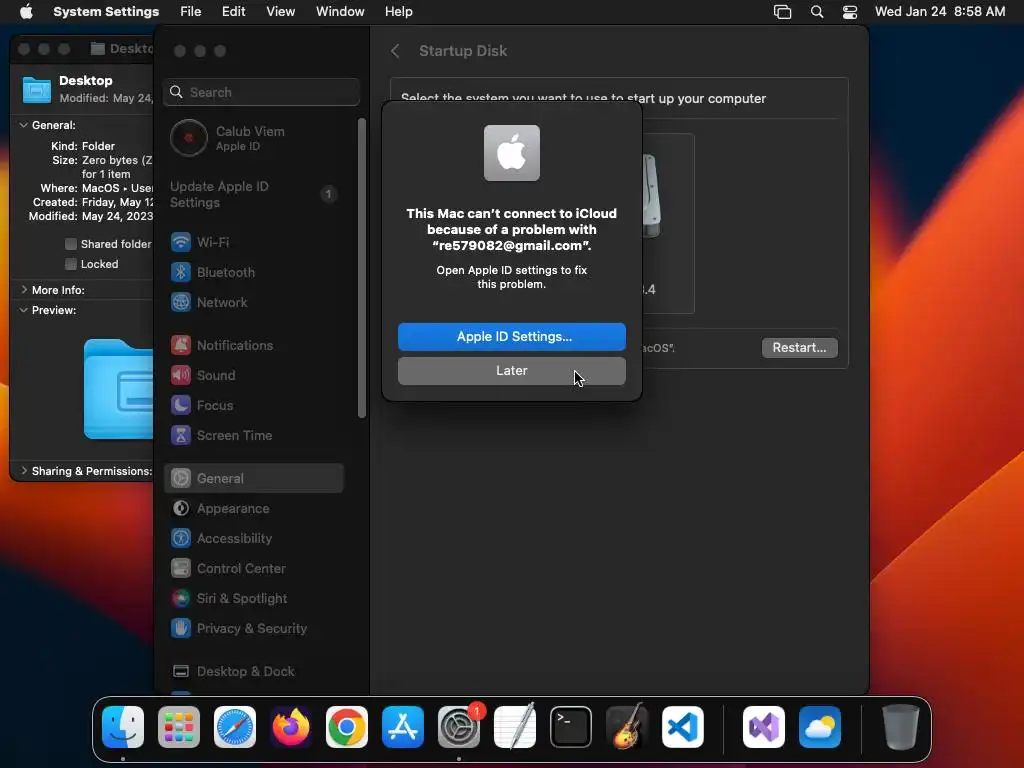Open Spotlight search in menu bar
Image resolution: width=1024 pixels, height=768 pixels.
tap(816, 12)
